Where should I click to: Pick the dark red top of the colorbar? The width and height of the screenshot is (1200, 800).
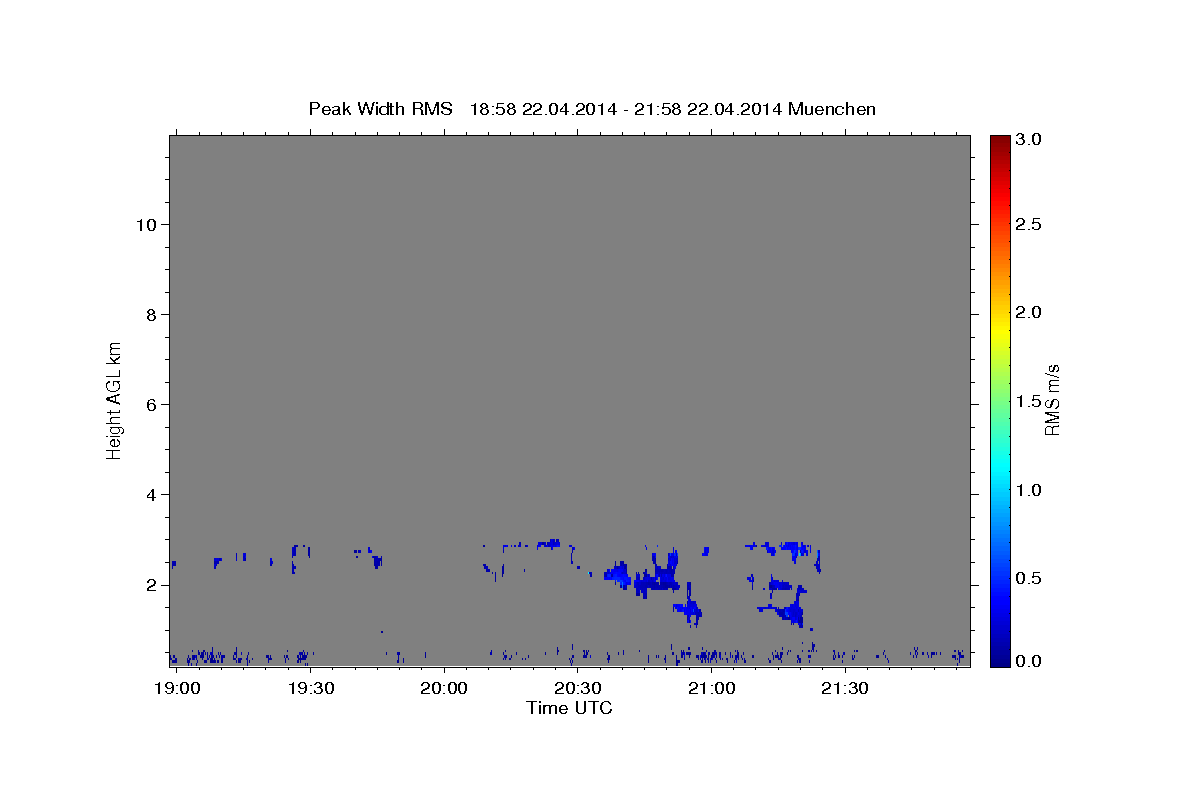(x=999, y=140)
